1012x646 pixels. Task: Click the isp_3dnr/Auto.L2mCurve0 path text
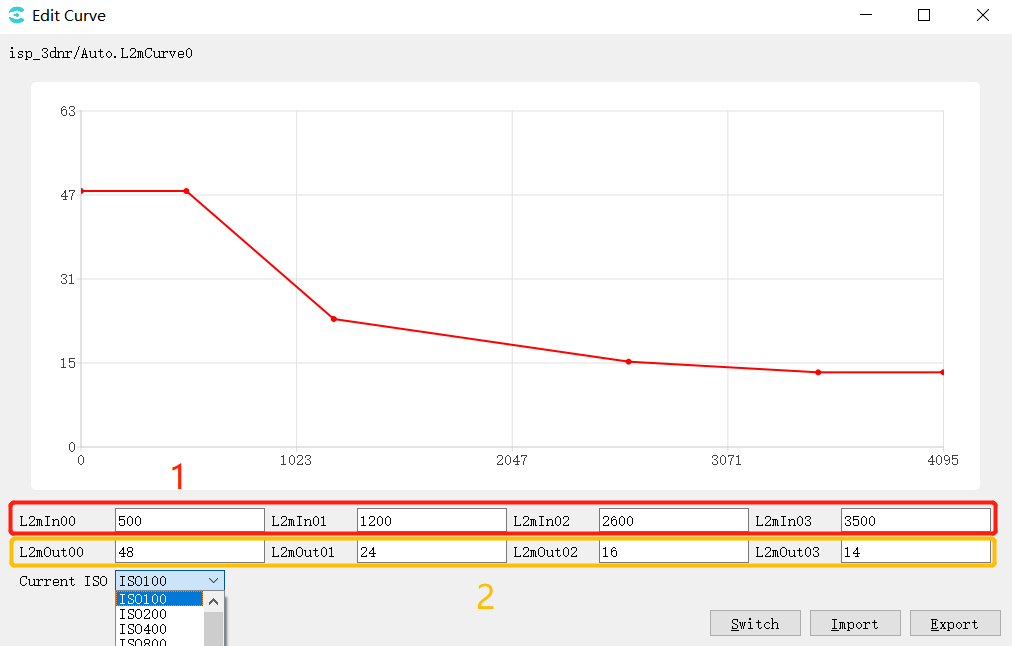click(x=101, y=54)
